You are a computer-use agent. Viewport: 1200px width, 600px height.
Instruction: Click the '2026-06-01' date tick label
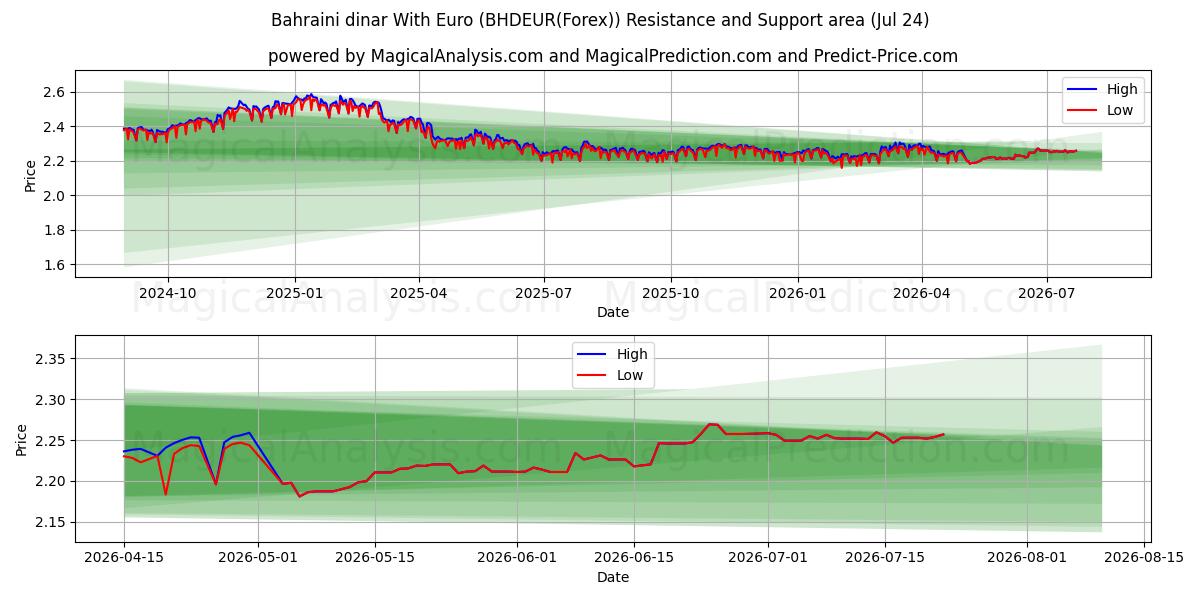click(517, 557)
